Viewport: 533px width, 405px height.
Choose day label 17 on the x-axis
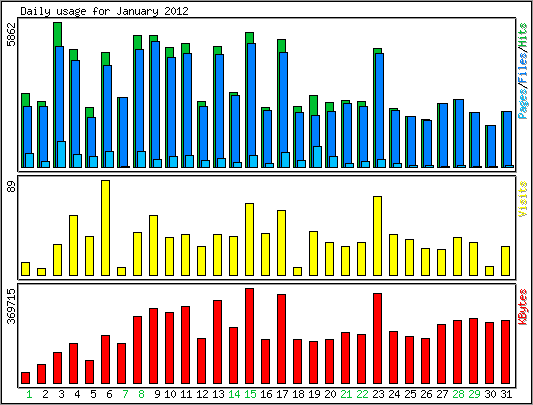click(282, 394)
